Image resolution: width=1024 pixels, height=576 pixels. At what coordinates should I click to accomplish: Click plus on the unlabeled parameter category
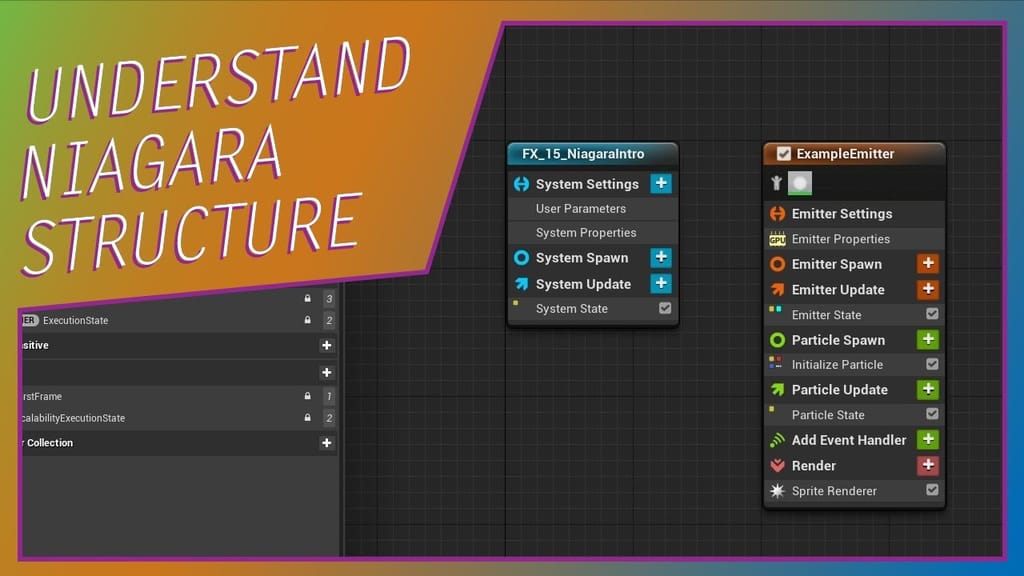tap(327, 372)
